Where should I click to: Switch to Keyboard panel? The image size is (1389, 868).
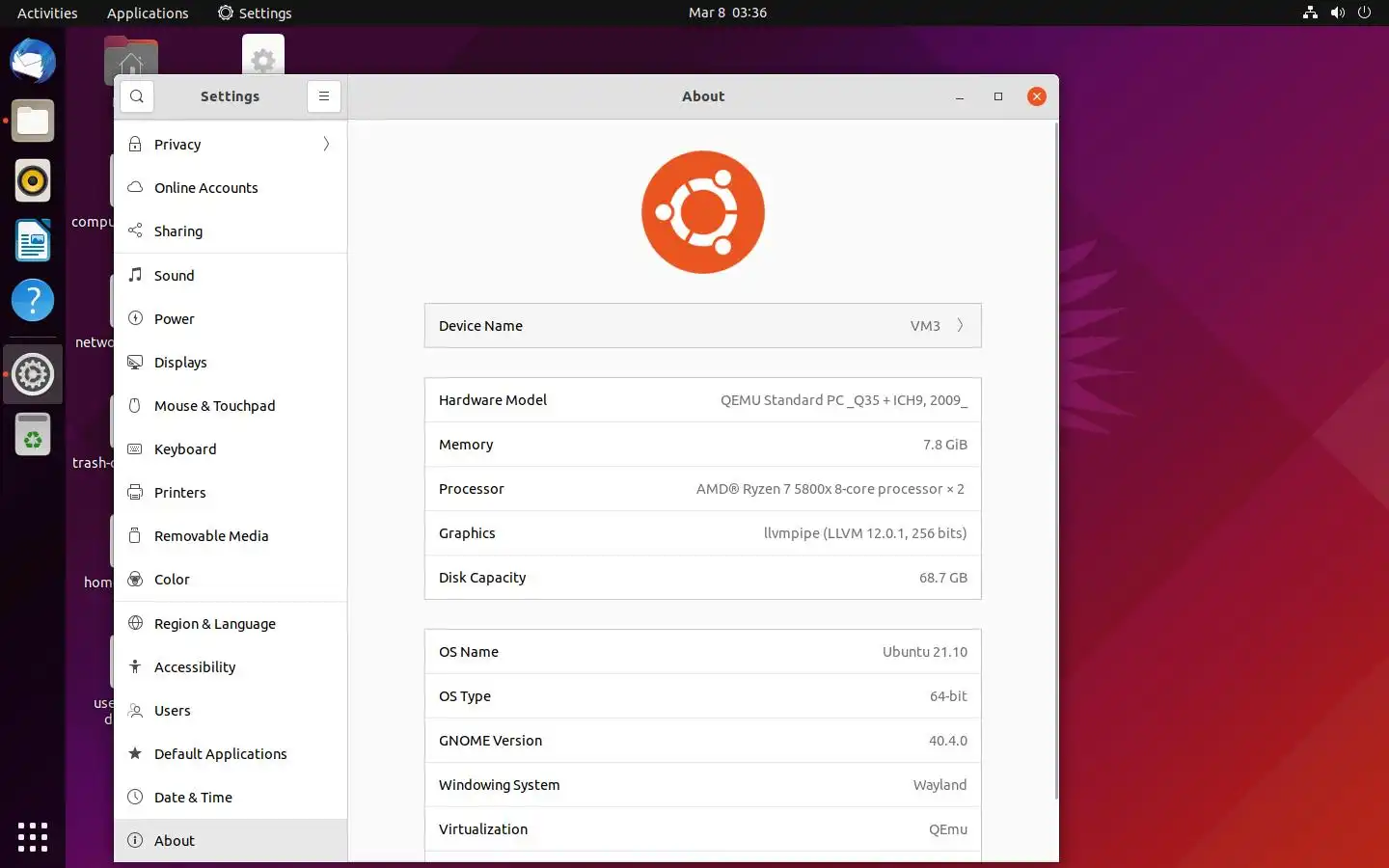(231, 448)
